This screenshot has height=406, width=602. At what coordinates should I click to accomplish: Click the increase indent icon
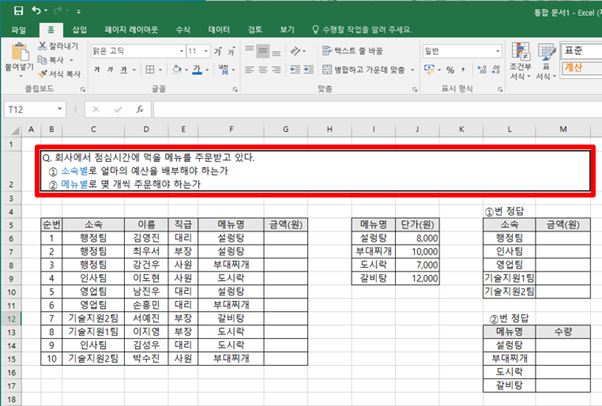click(308, 70)
